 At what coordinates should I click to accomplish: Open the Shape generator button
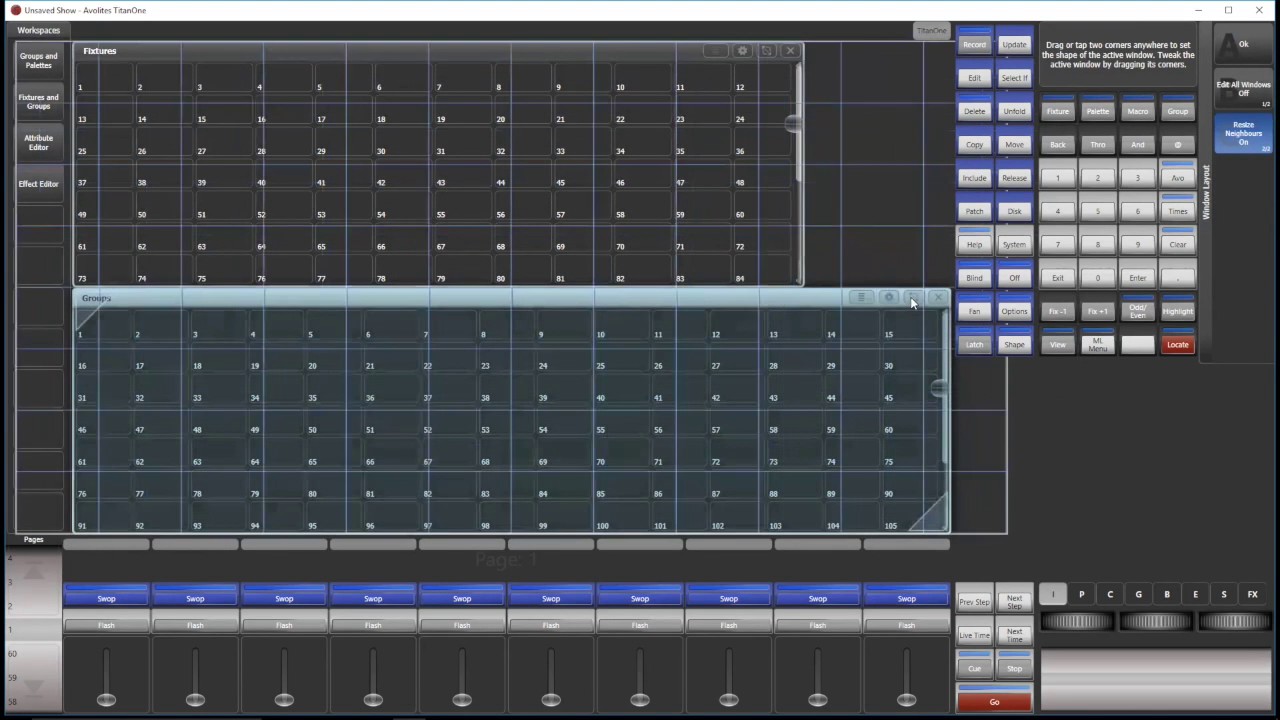pos(1014,344)
